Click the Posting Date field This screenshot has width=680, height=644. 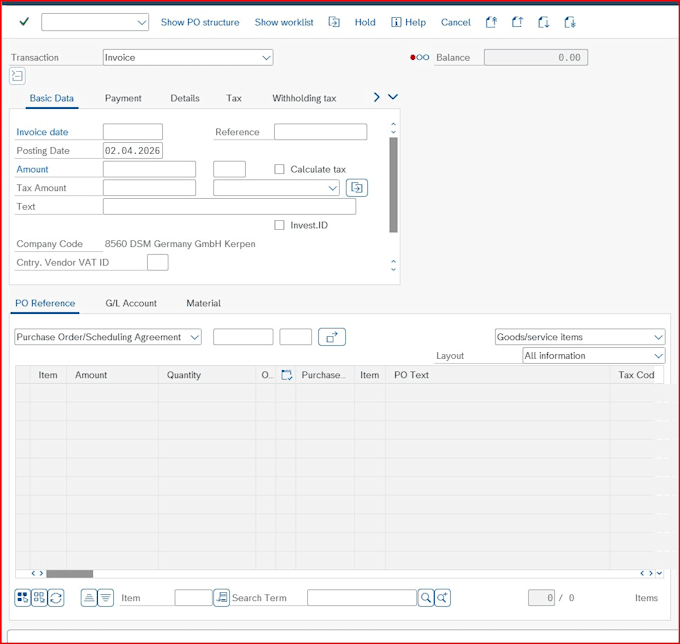pos(133,150)
